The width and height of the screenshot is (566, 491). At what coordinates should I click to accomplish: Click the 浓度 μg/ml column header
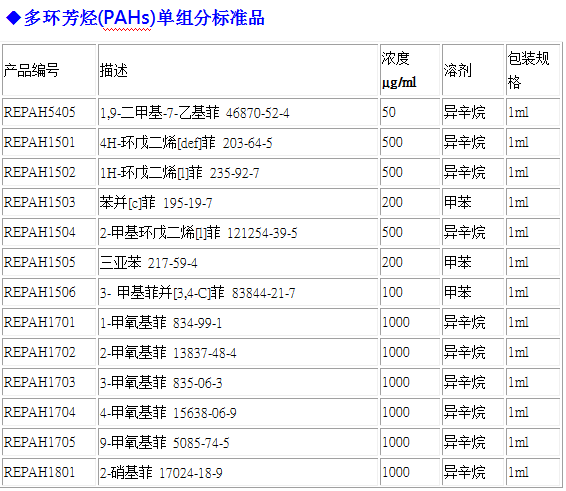(410, 70)
